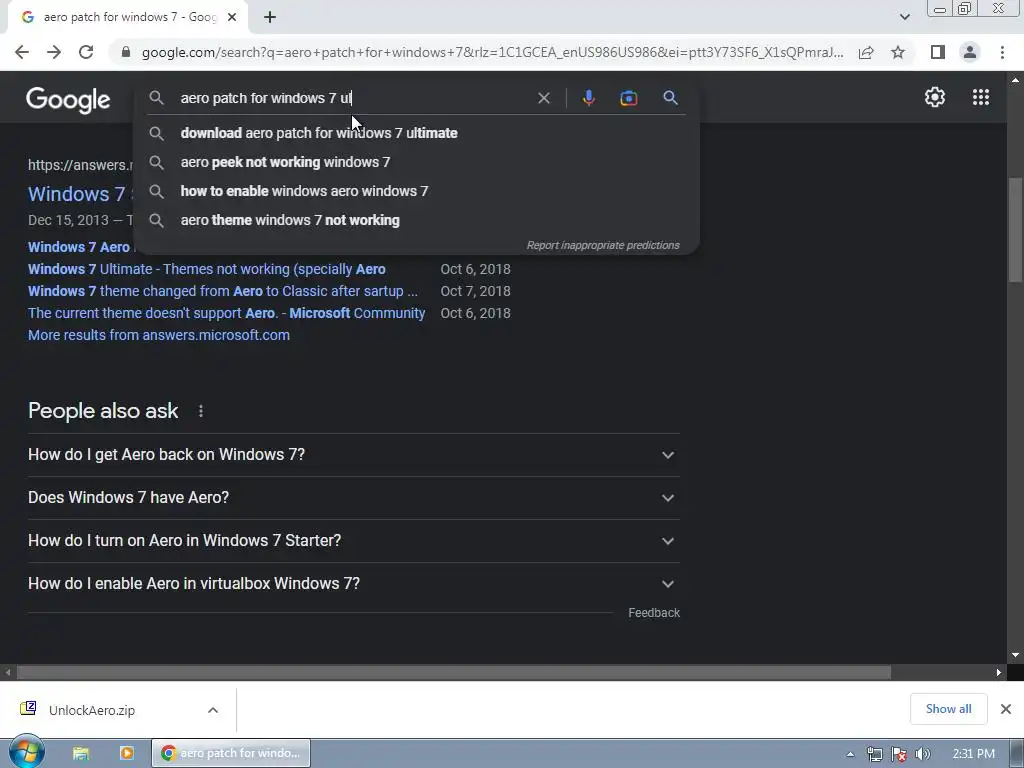
Task: Open the Chrome side panel
Action: coord(938,52)
